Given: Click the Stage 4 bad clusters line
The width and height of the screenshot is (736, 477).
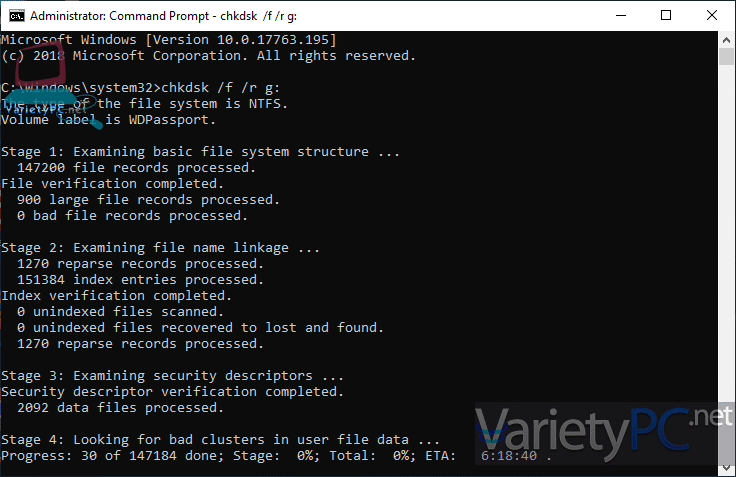Looking at the screenshot, I should 220,439.
